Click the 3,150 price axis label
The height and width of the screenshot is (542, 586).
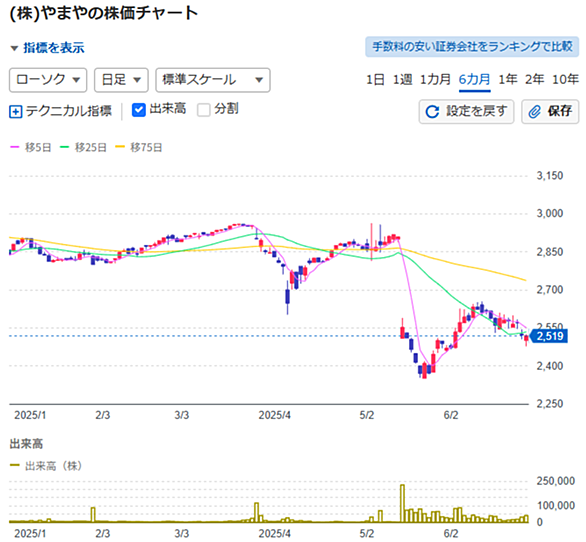point(550,176)
